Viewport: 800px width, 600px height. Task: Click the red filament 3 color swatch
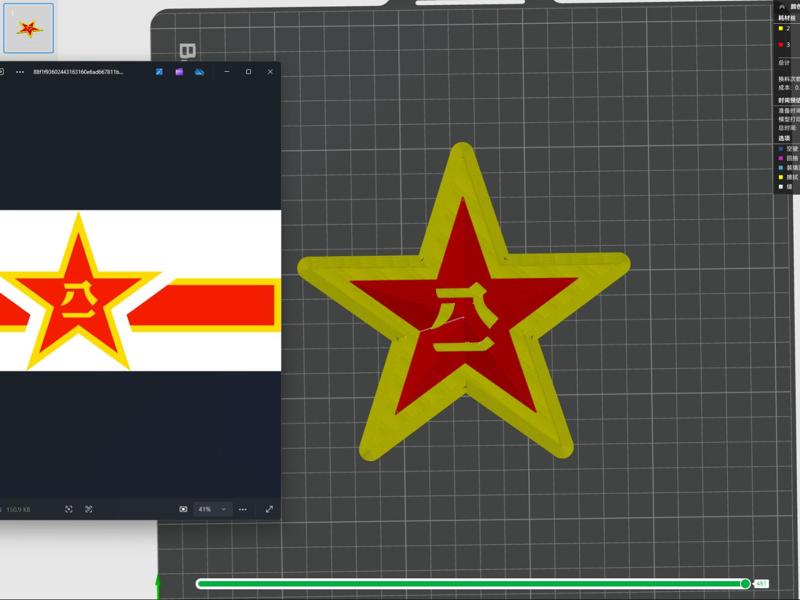[781, 45]
